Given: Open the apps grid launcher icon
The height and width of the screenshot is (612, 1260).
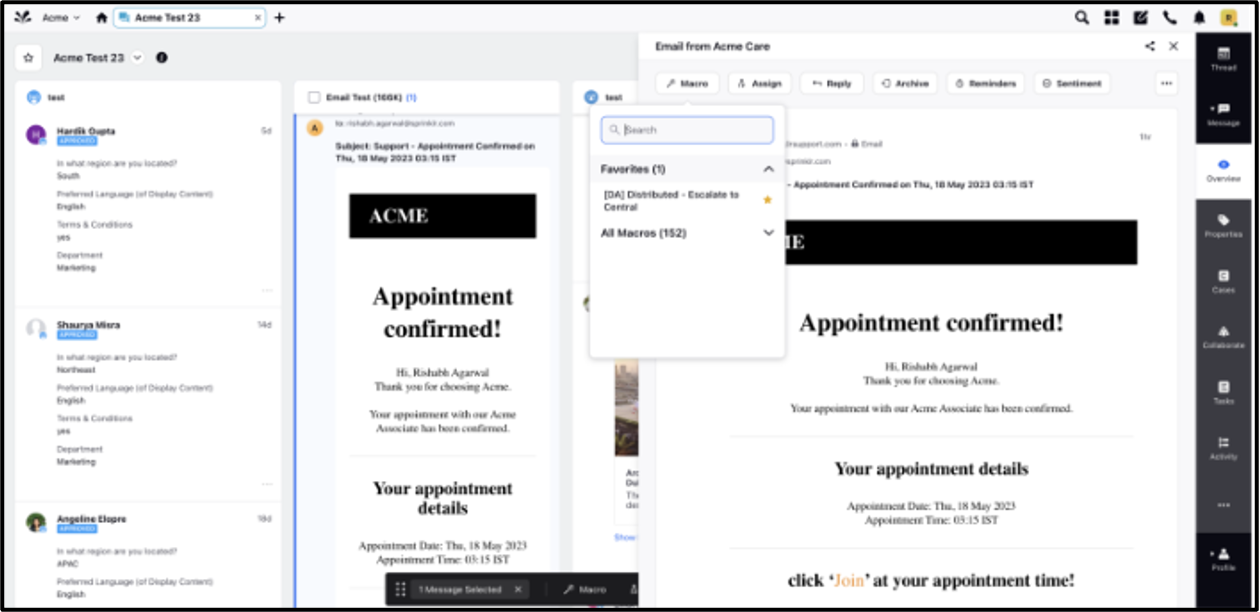Looking at the screenshot, I should point(1111,18).
